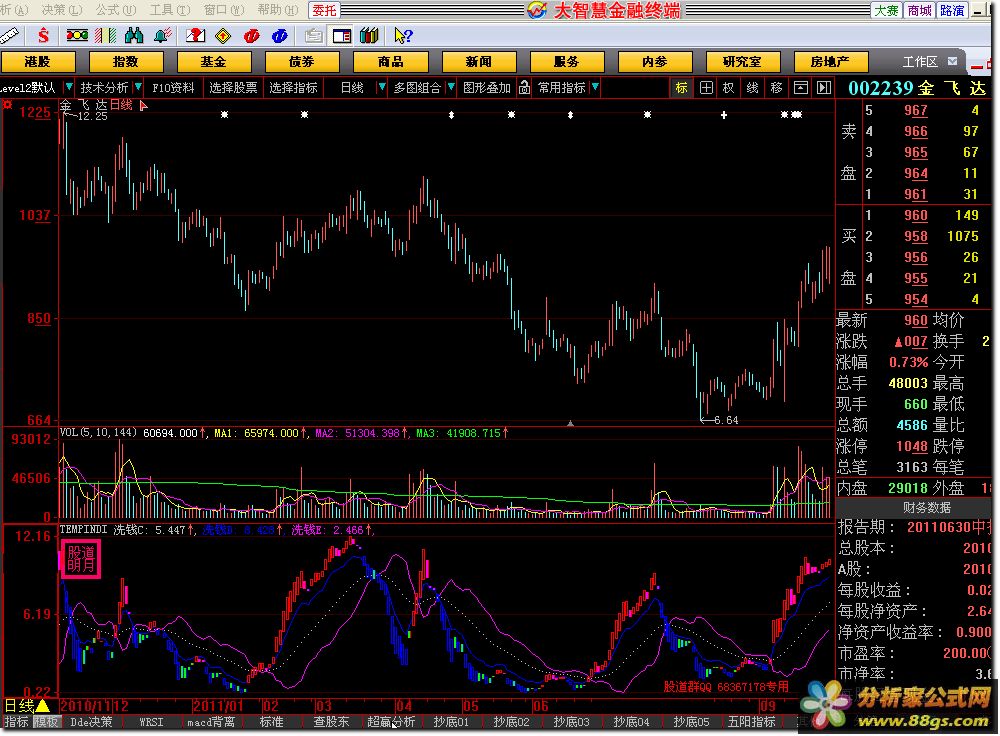Open the 帮助(H) menu

277,10
